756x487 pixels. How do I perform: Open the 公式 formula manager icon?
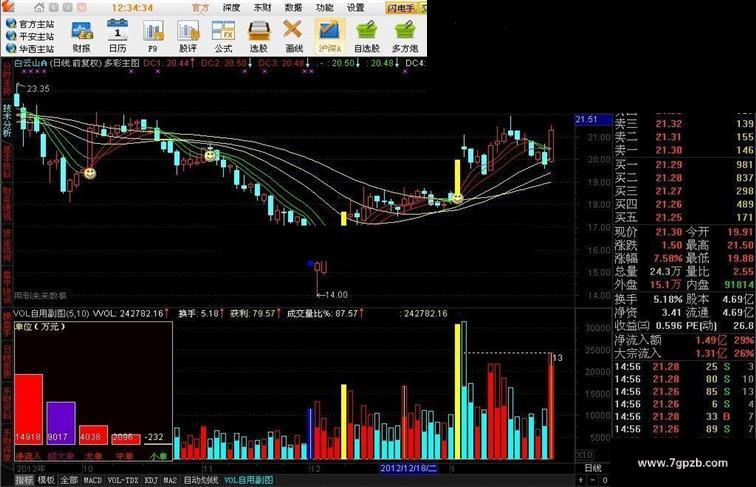(x=223, y=37)
